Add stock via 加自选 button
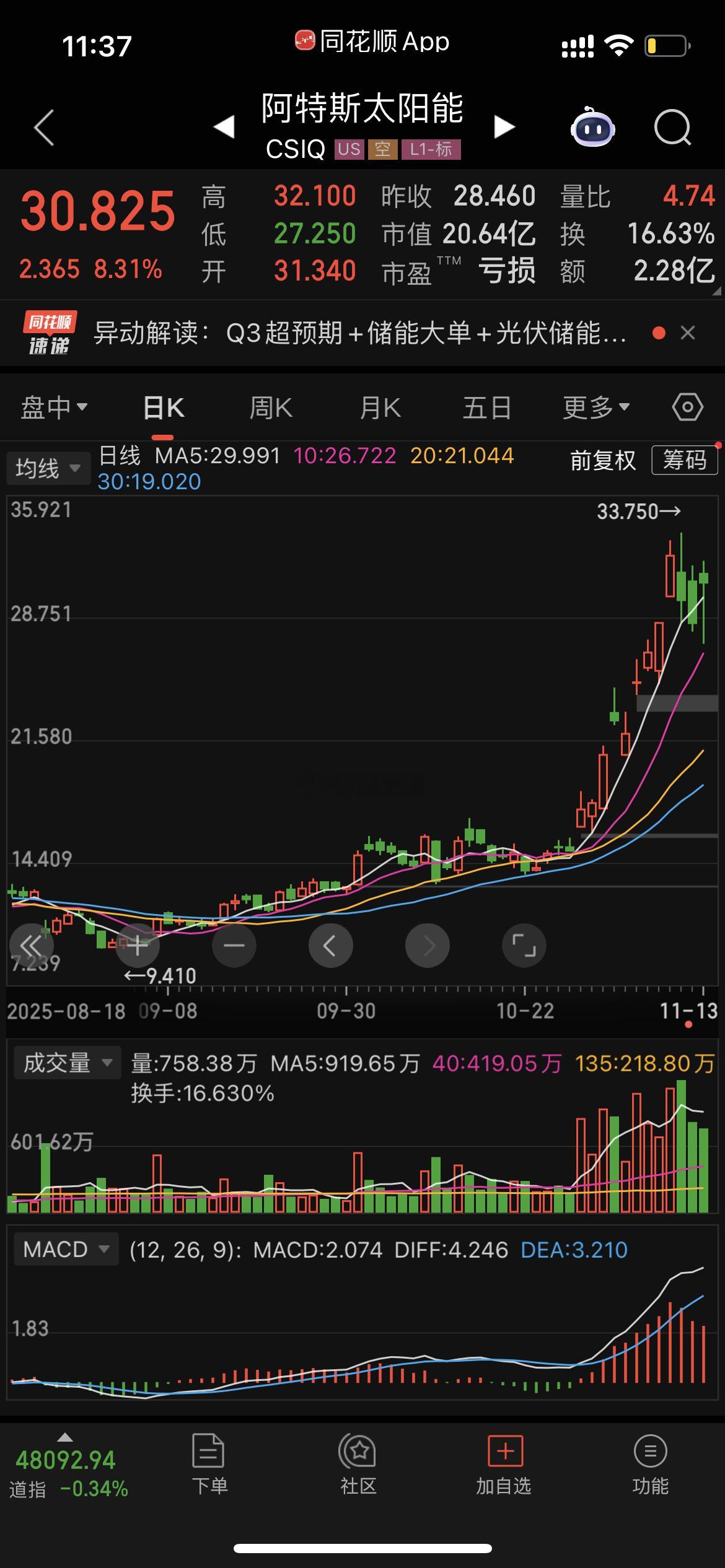The image size is (725, 1568). (x=504, y=1465)
